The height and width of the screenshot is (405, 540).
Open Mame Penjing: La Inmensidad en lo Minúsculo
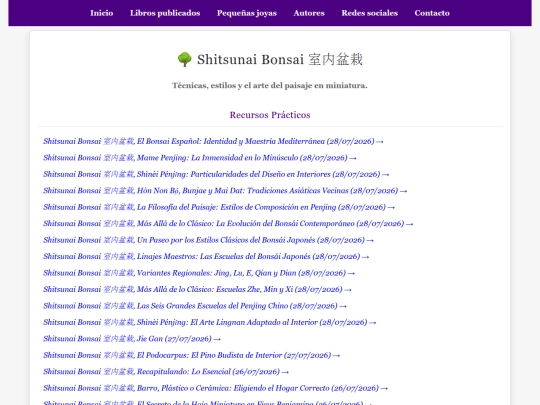pyautogui.click(x=200, y=158)
